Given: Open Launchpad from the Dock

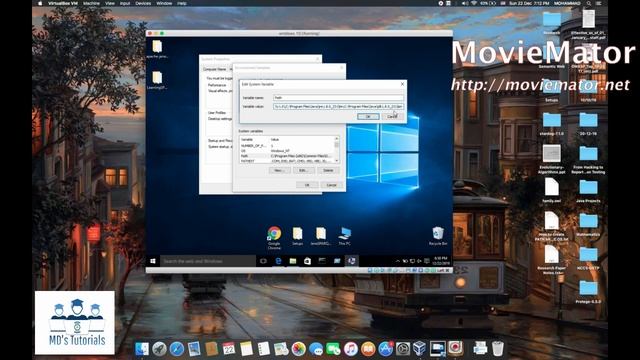Looking at the screenshot, I should (159, 349).
